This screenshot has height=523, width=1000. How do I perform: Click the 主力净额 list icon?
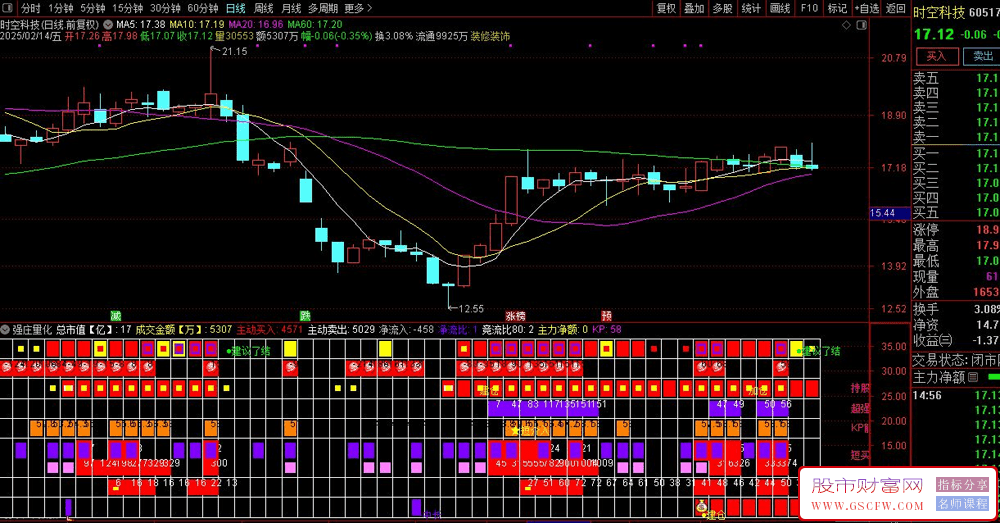pyautogui.click(x=973, y=378)
